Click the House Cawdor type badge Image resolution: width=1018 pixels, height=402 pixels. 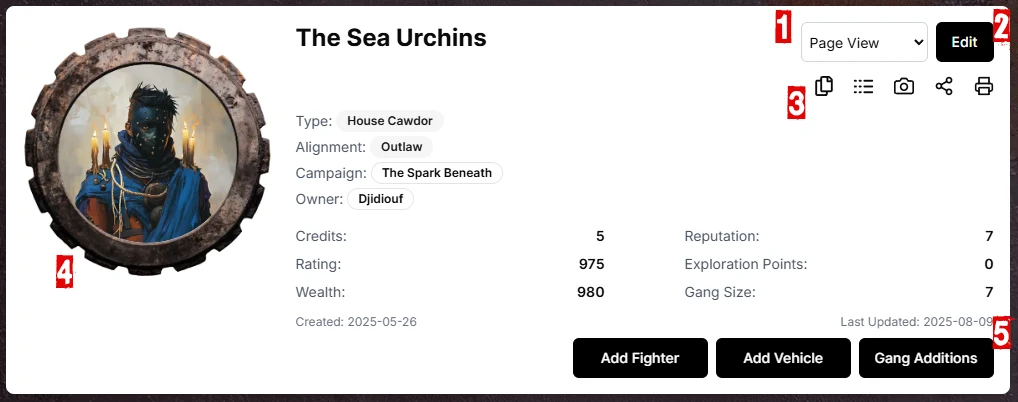[x=389, y=121]
